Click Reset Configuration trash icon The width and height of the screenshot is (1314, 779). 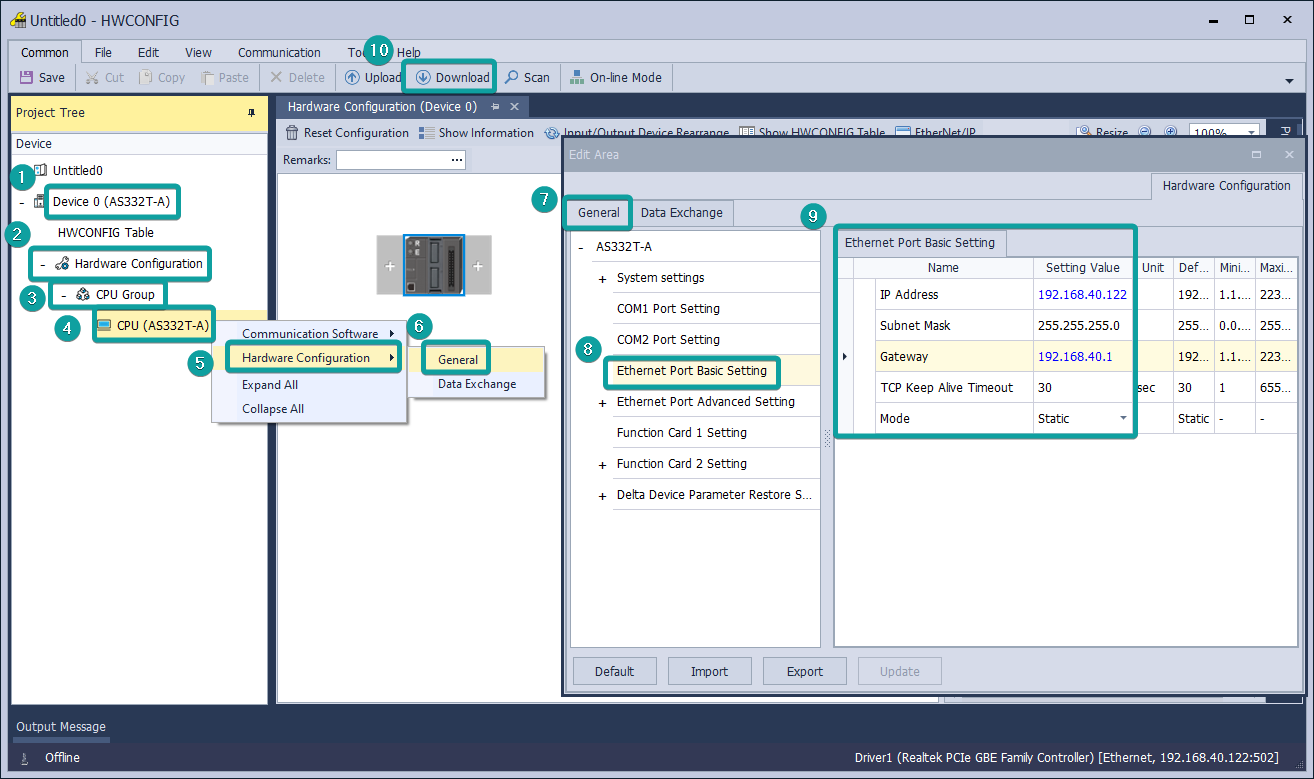pos(292,133)
